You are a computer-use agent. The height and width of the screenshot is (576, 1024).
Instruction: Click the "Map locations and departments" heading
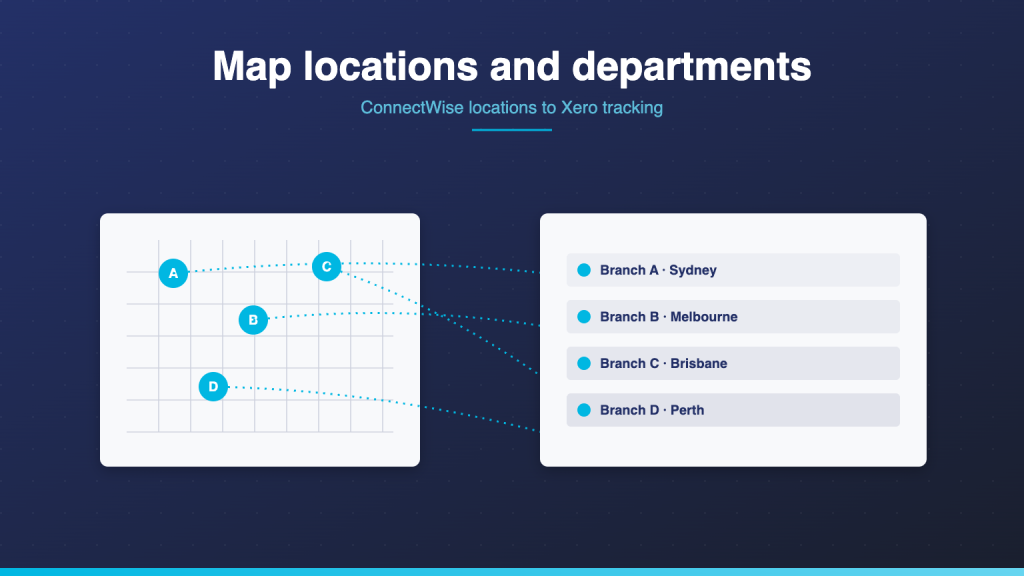(512, 66)
